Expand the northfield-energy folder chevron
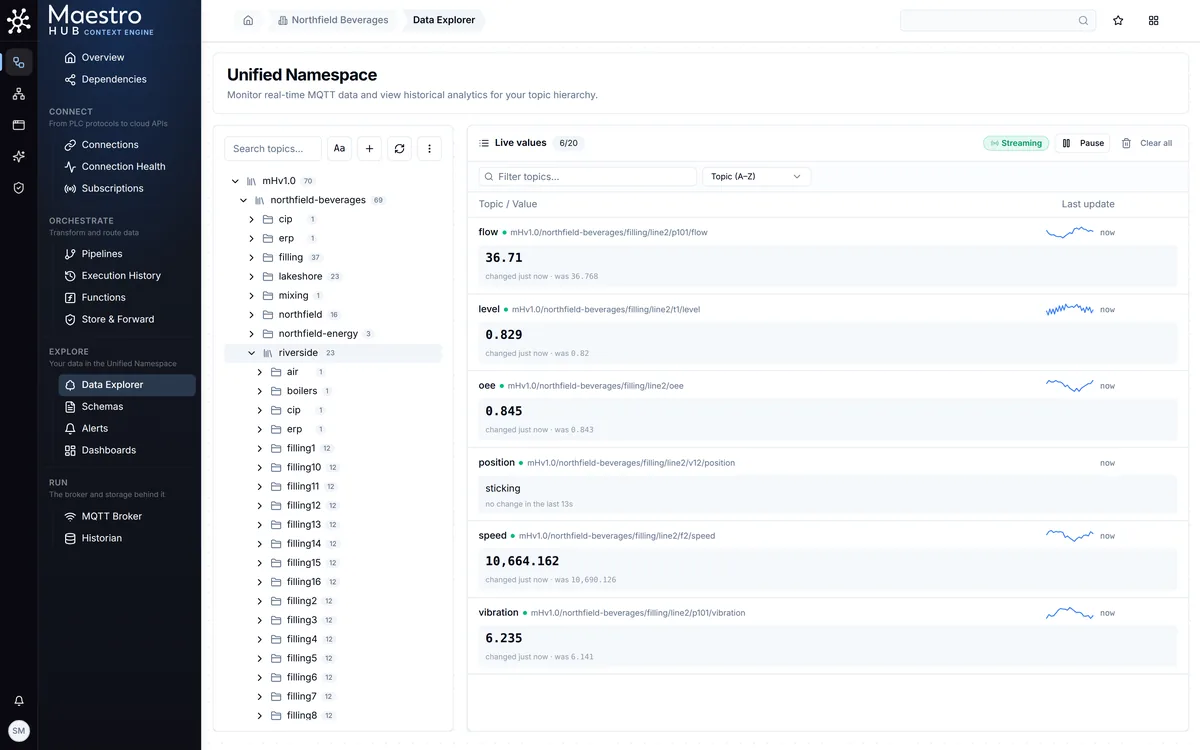This screenshot has width=1200, height=750. [251, 334]
